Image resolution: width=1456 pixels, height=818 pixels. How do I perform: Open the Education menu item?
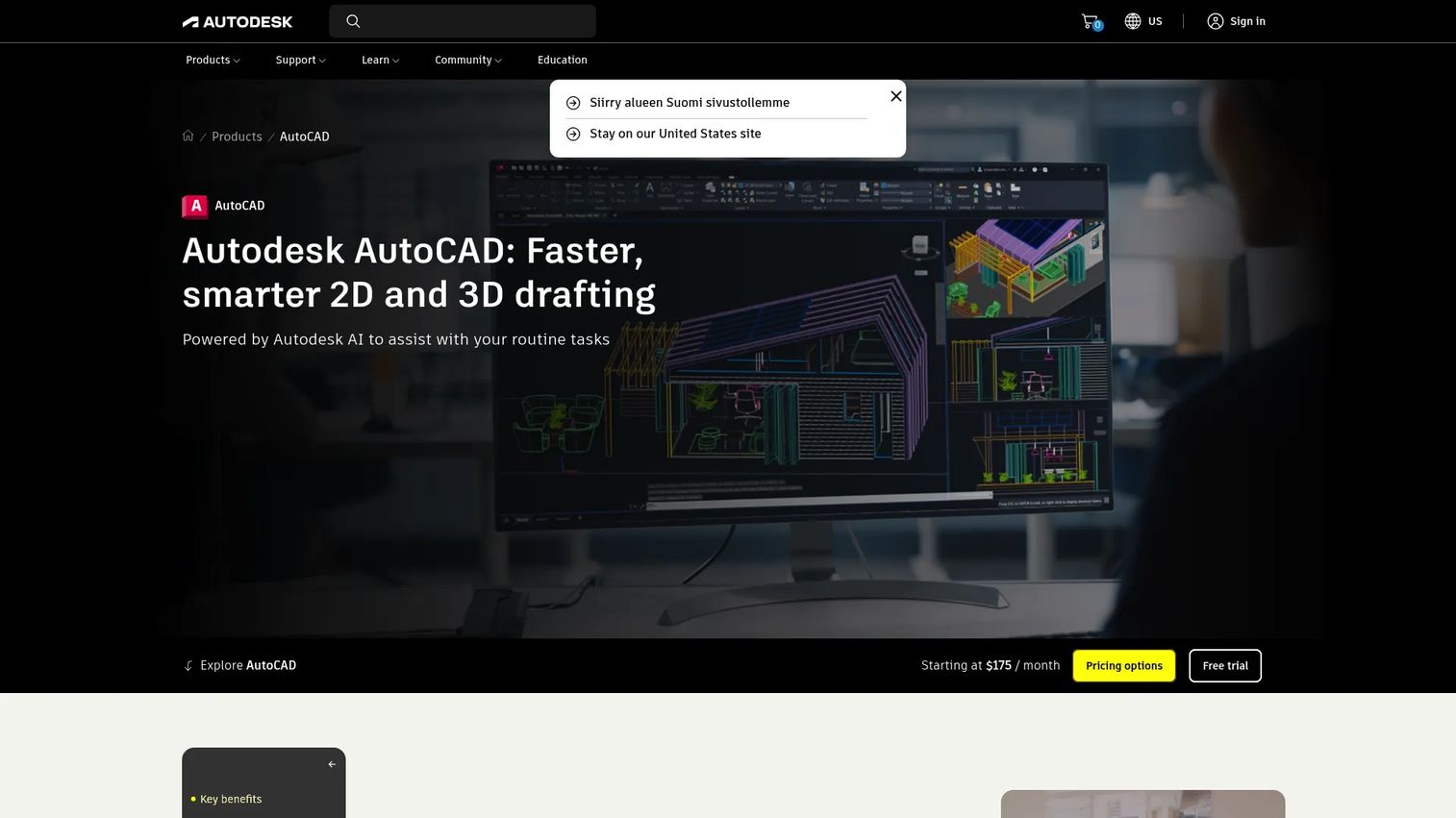563,60
